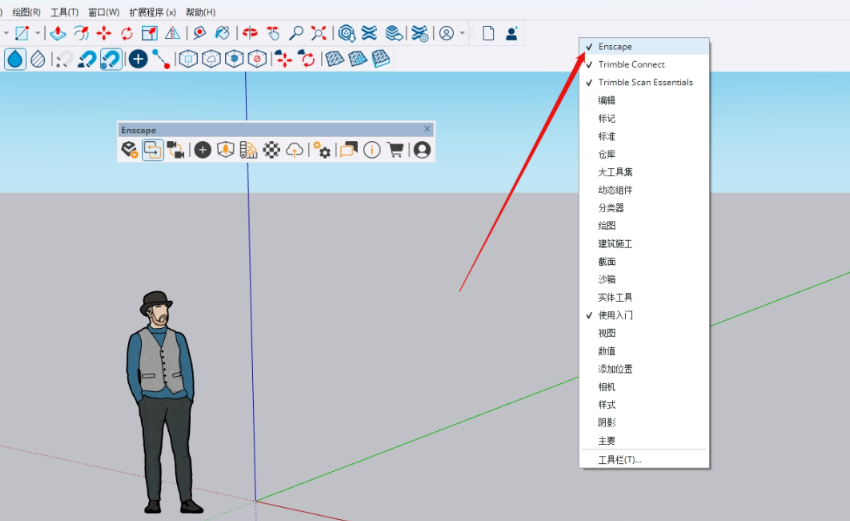Expand dropdown arrow beside rectangle tool
The width and height of the screenshot is (850, 521).
pyautogui.click(x=37, y=33)
